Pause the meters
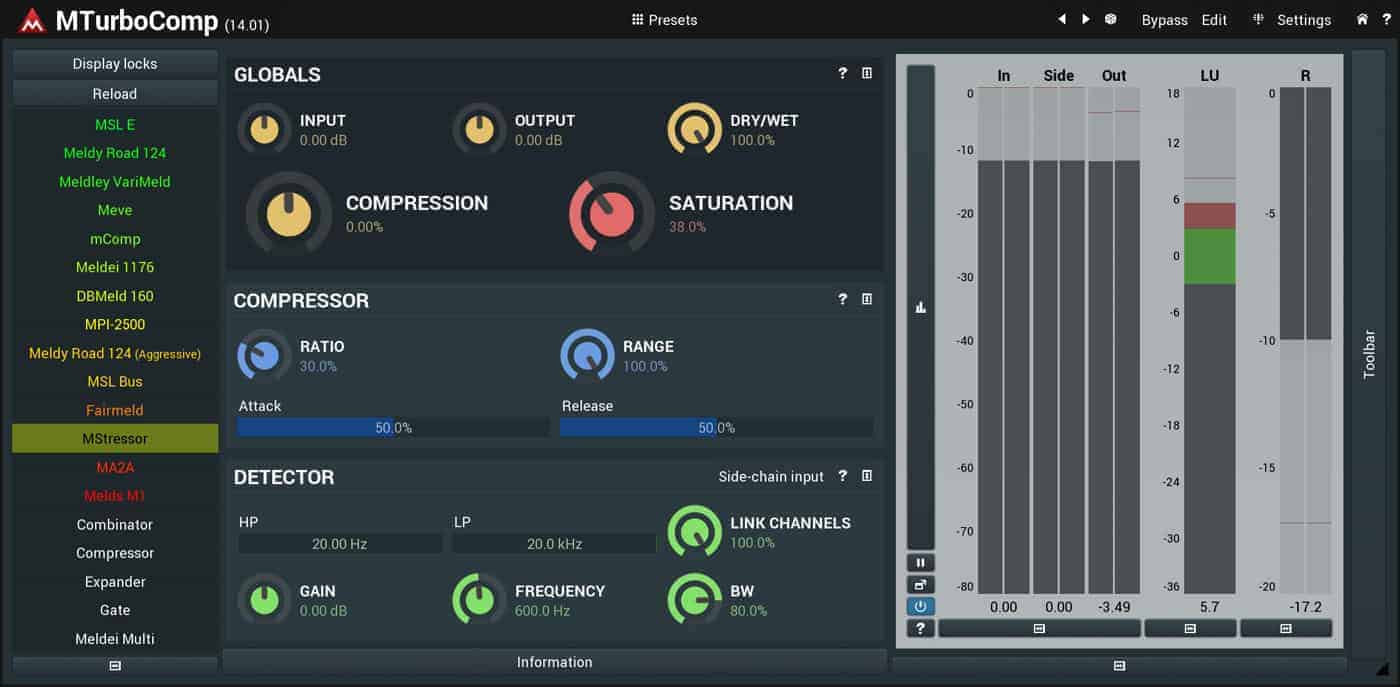 click(x=920, y=563)
